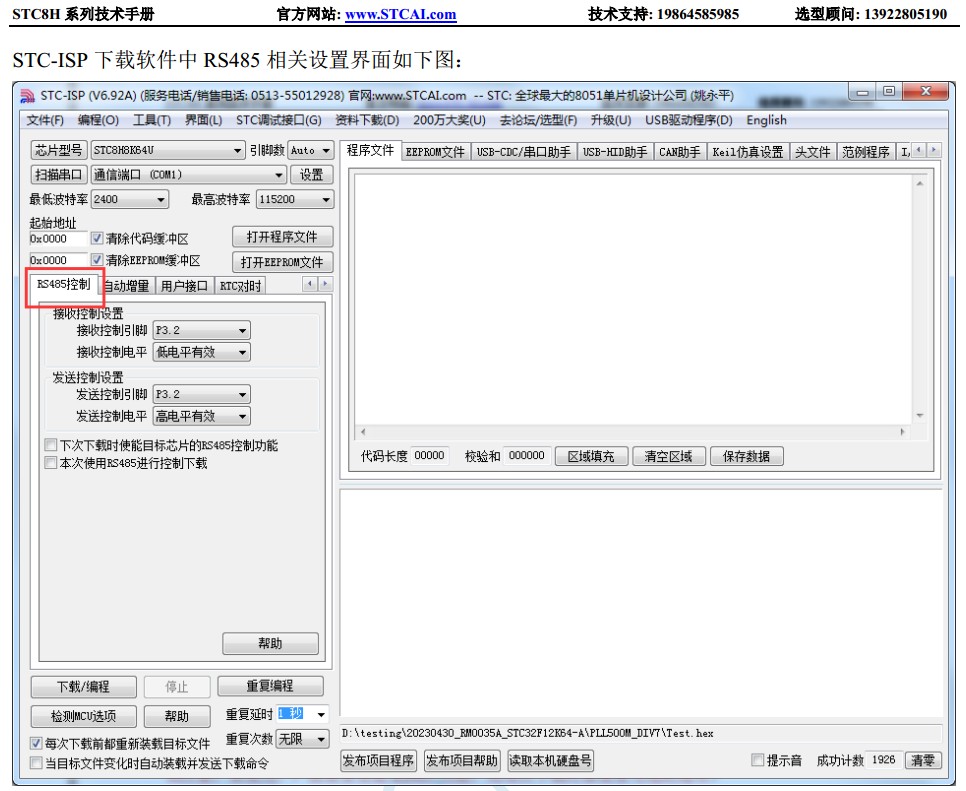Click the STC-ISP application icon in title bar
The image size is (966, 791).
click(x=27, y=95)
